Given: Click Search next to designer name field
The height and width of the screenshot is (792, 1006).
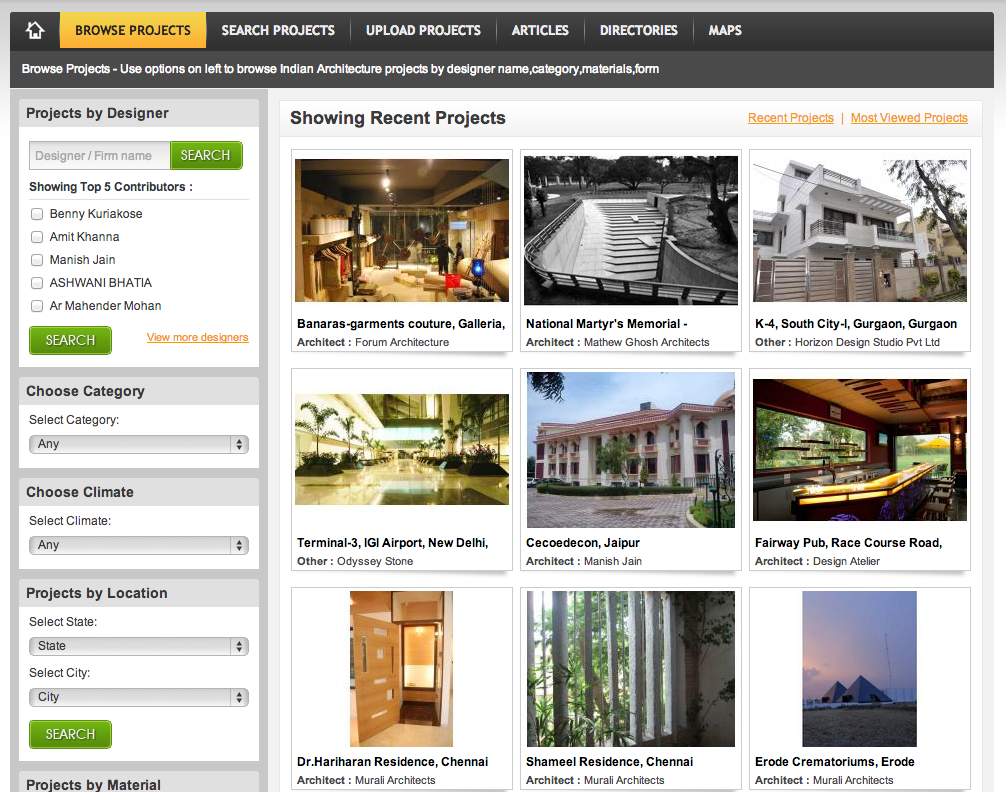Looking at the screenshot, I should tap(206, 155).
